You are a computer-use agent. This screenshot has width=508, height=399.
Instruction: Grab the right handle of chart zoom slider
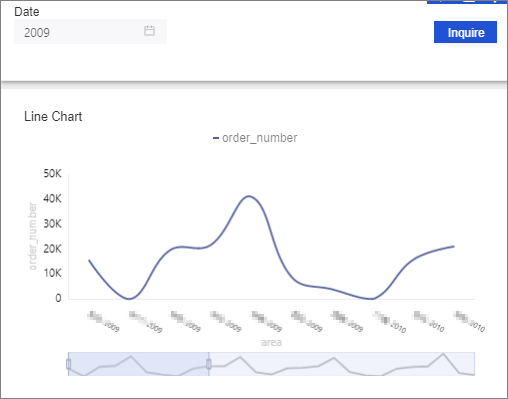pyautogui.click(x=209, y=364)
